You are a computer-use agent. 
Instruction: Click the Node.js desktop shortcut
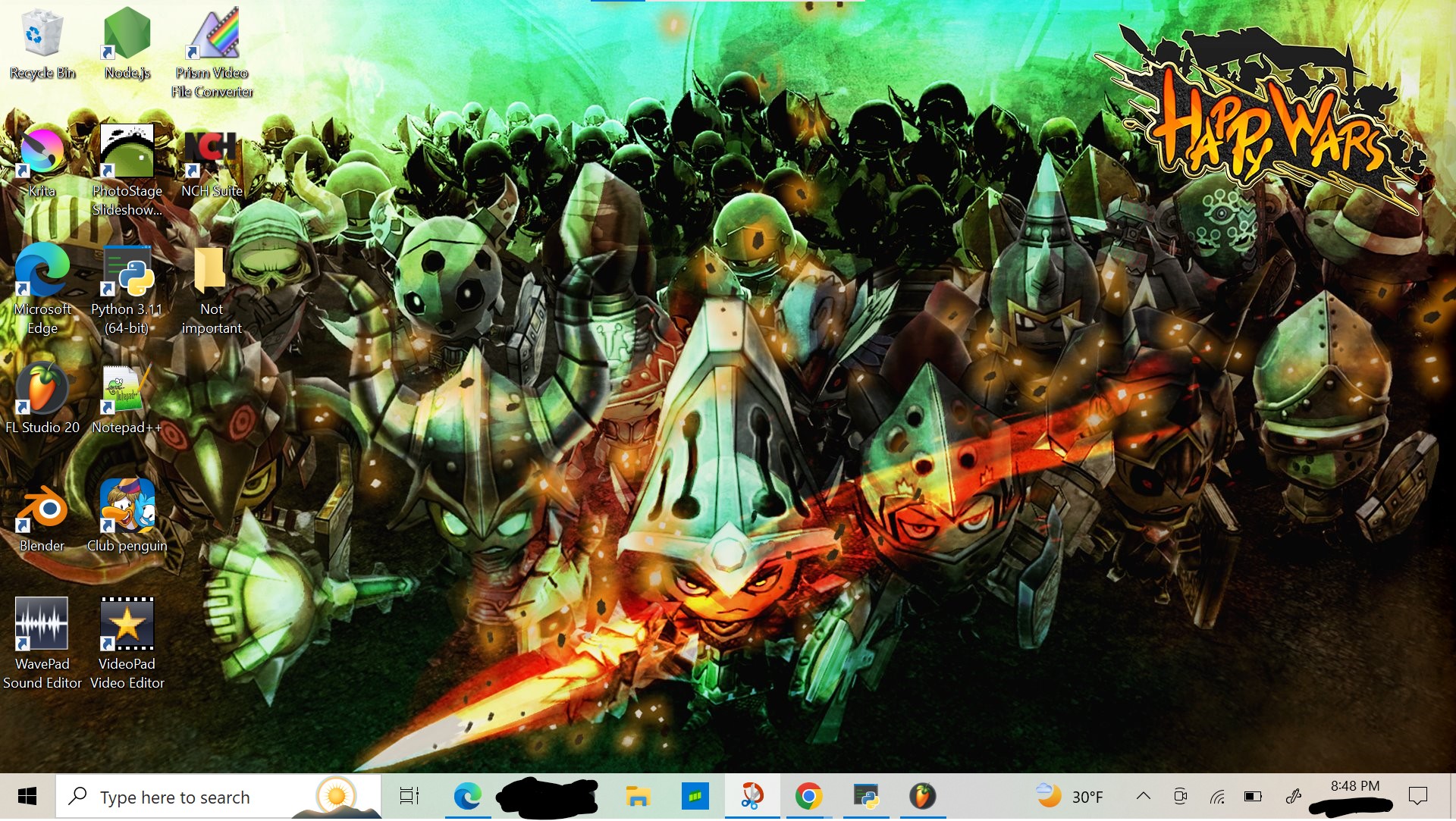[127, 34]
